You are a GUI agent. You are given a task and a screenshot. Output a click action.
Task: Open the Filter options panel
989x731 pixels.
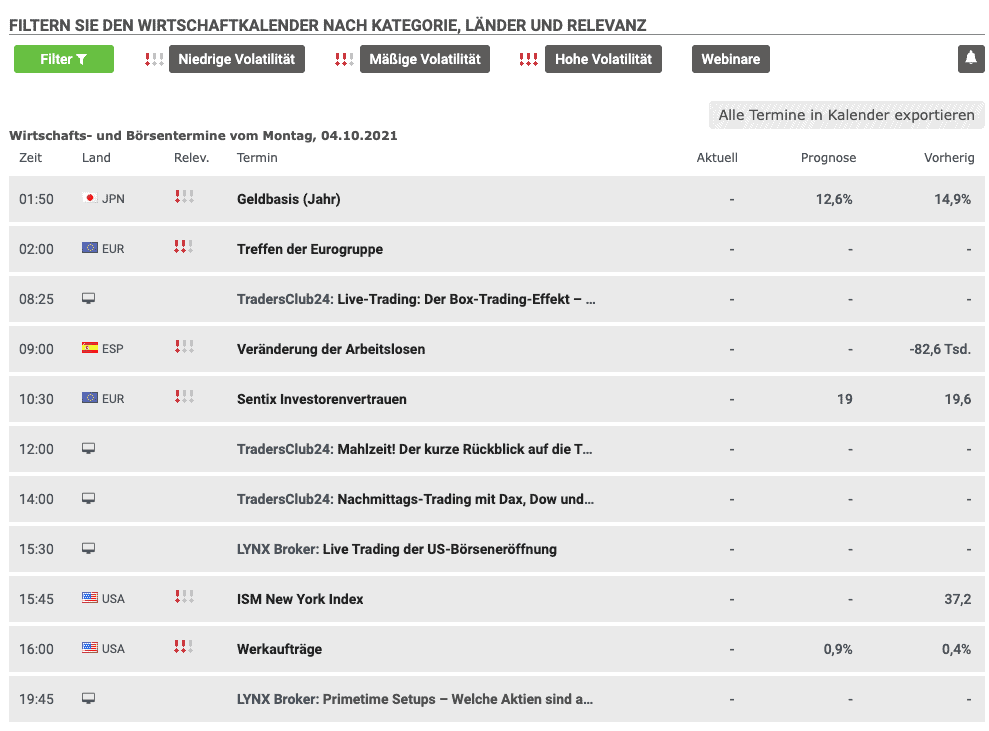pos(63,59)
